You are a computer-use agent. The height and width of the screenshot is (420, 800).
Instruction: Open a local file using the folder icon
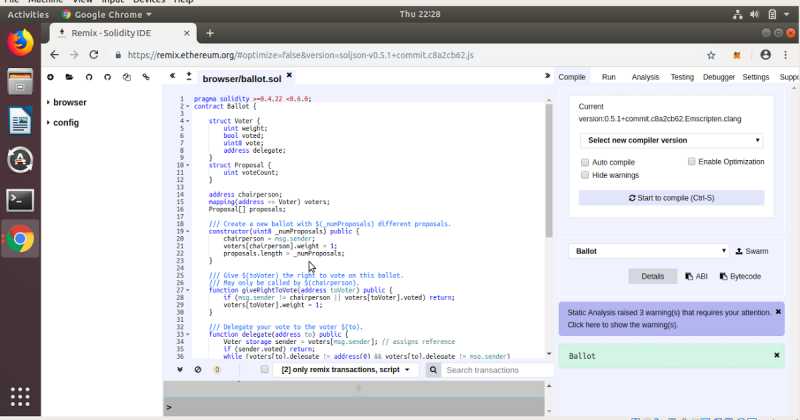(69, 77)
